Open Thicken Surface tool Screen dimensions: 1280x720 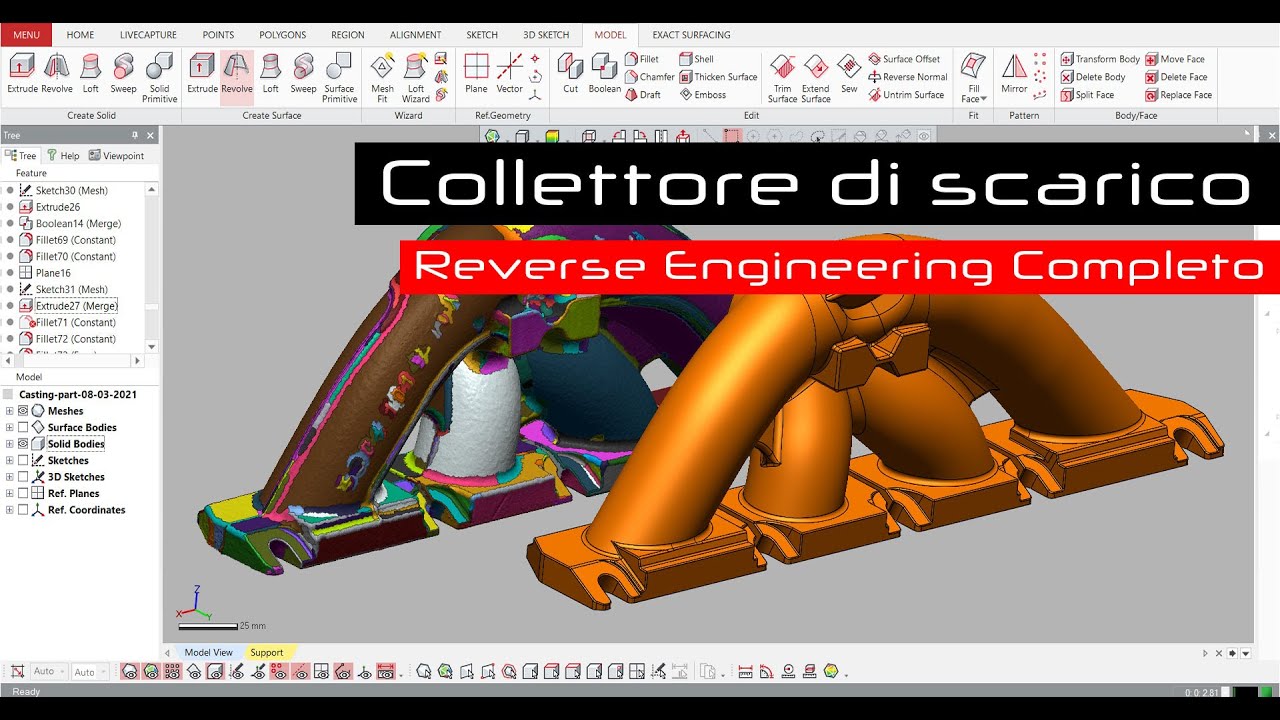click(719, 77)
